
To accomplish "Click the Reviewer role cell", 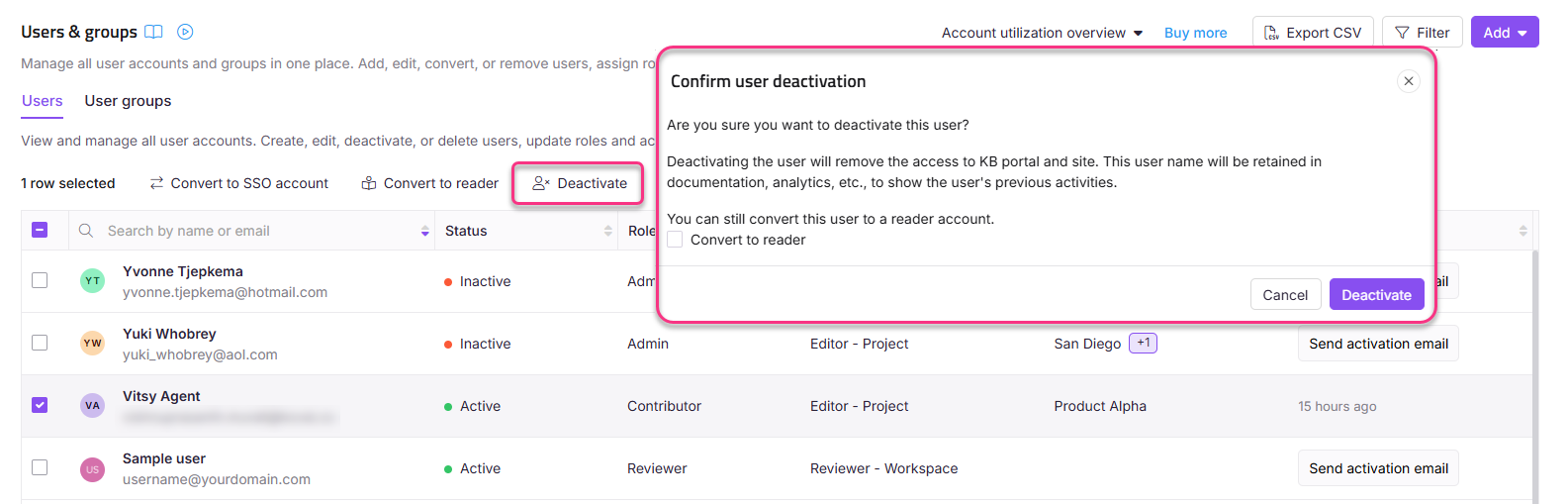I will (657, 468).
